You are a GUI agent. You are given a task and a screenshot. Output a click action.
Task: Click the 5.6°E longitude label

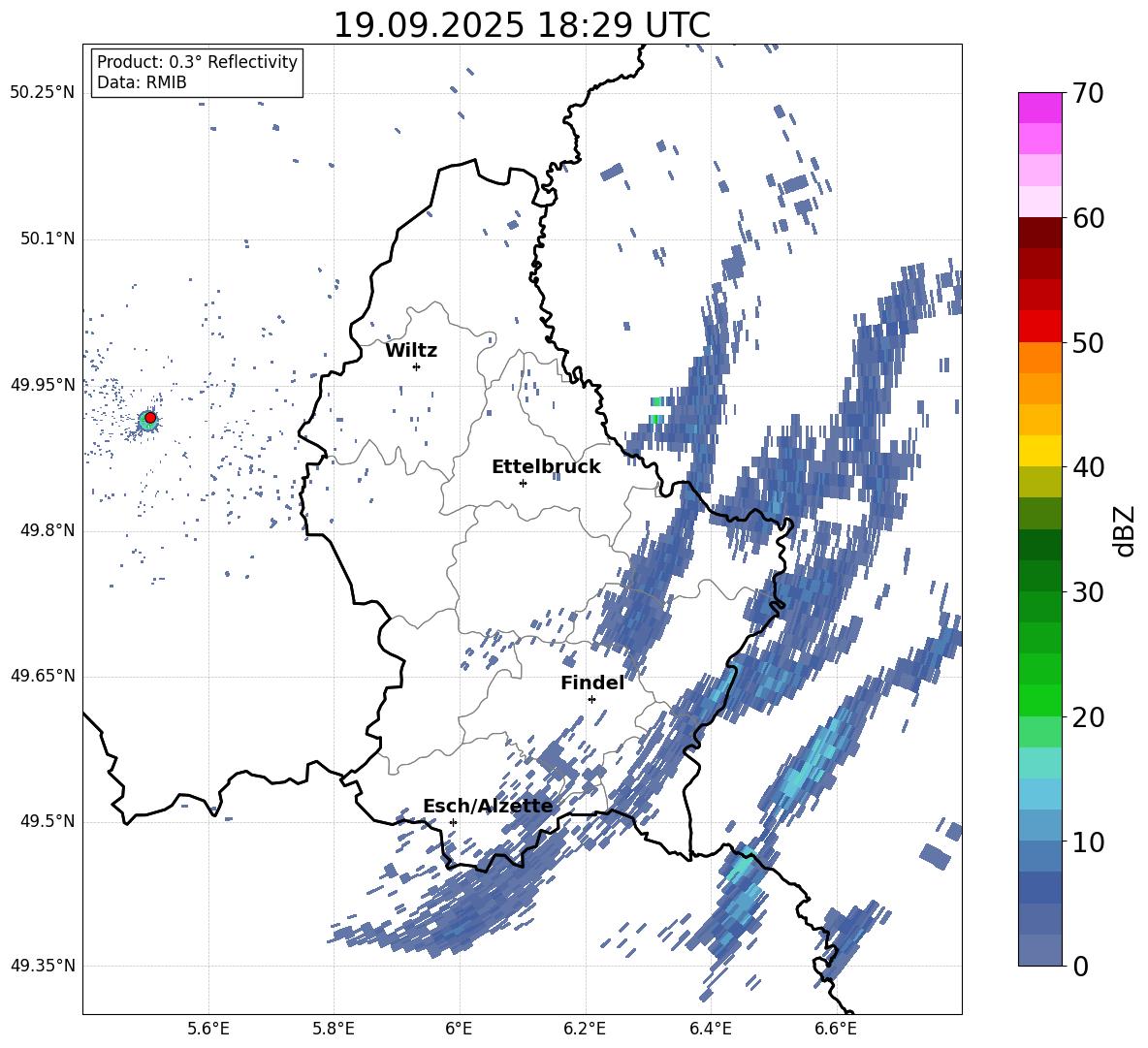[x=208, y=1029]
